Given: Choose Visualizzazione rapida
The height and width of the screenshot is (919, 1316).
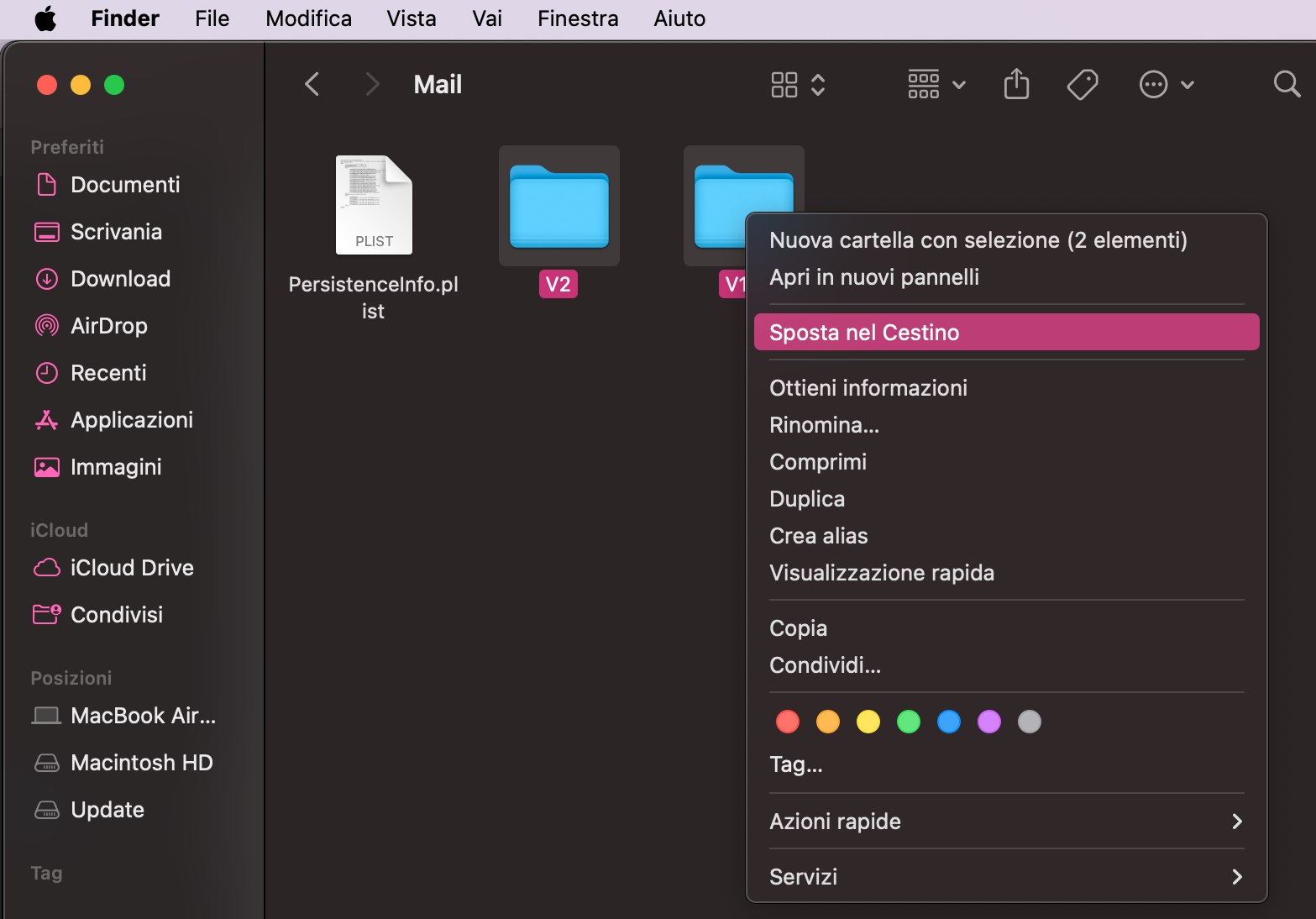Looking at the screenshot, I should click(1006, 573).
